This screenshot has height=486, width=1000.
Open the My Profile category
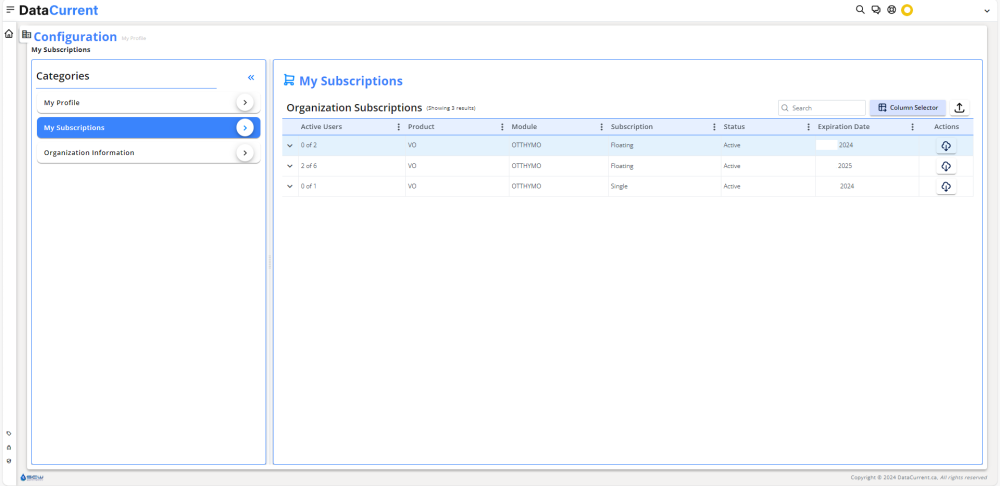[149, 103]
